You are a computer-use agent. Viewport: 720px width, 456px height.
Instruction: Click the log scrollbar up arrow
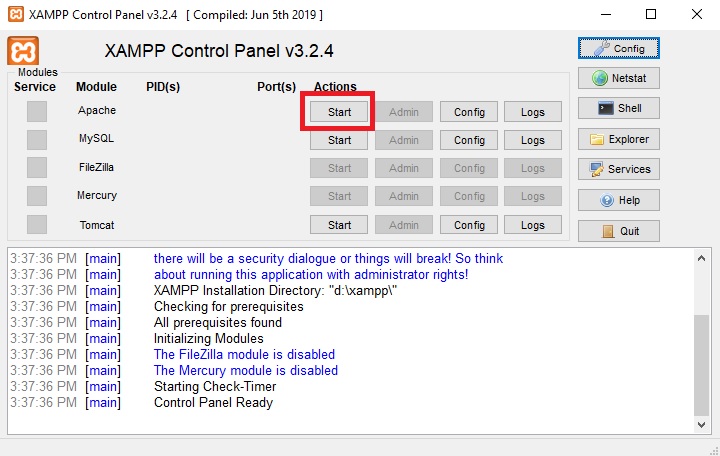pos(701,258)
